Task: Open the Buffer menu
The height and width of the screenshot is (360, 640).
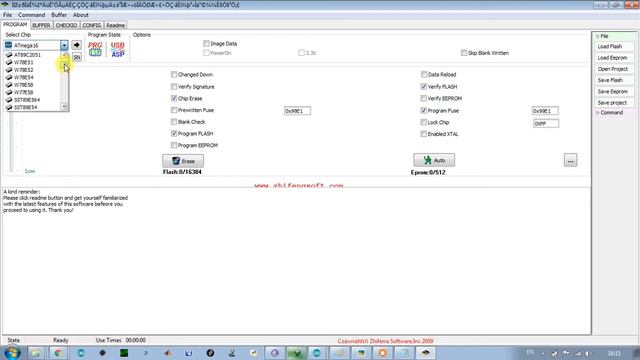Action: click(59, 15)
